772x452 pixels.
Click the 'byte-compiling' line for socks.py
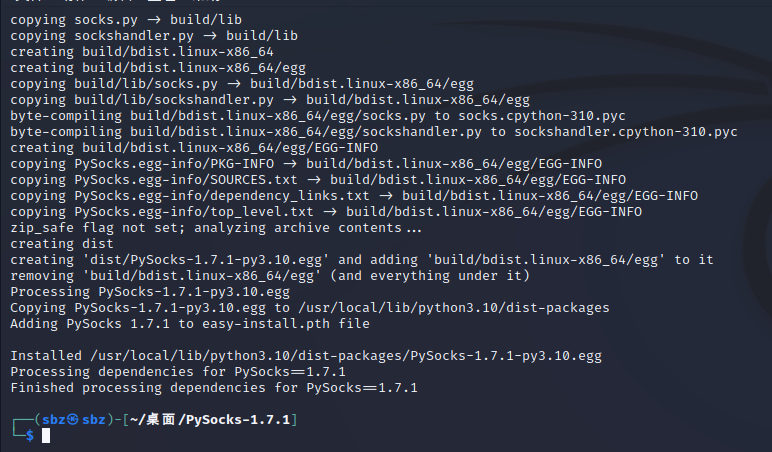pyautogui.click(x=318, y=116)
